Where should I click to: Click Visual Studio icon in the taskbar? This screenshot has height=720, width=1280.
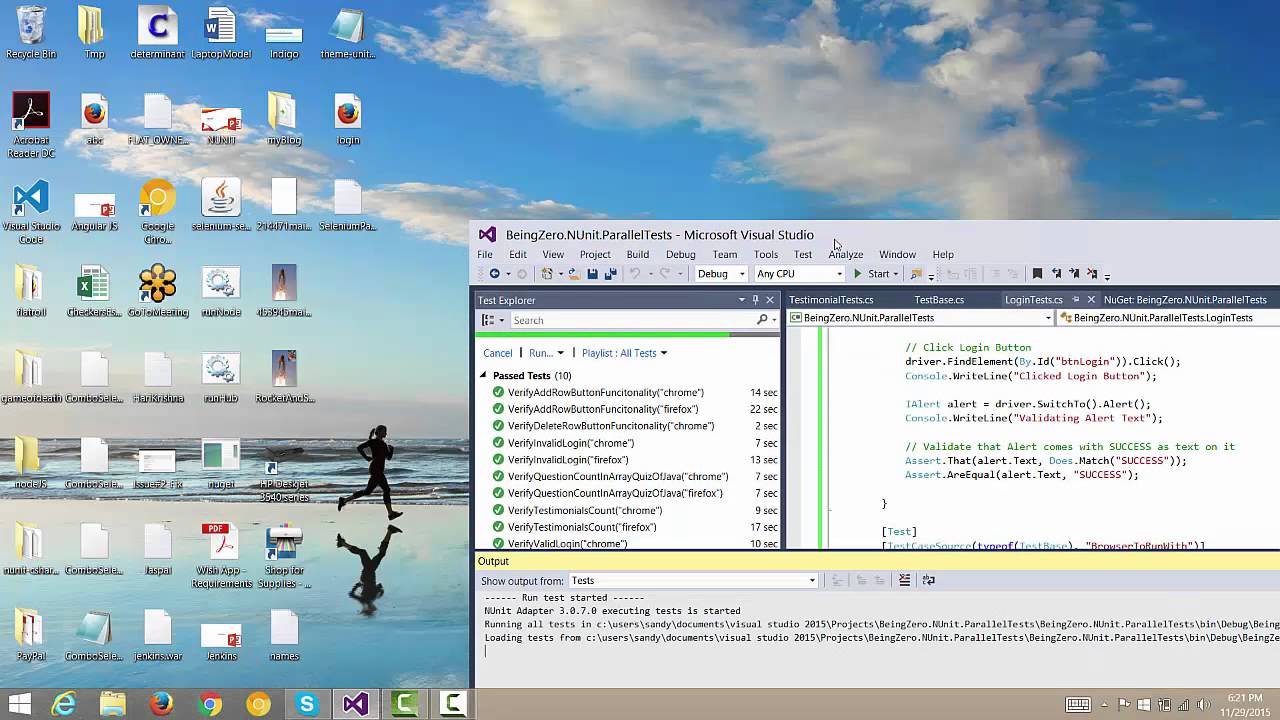coord(355,704)
